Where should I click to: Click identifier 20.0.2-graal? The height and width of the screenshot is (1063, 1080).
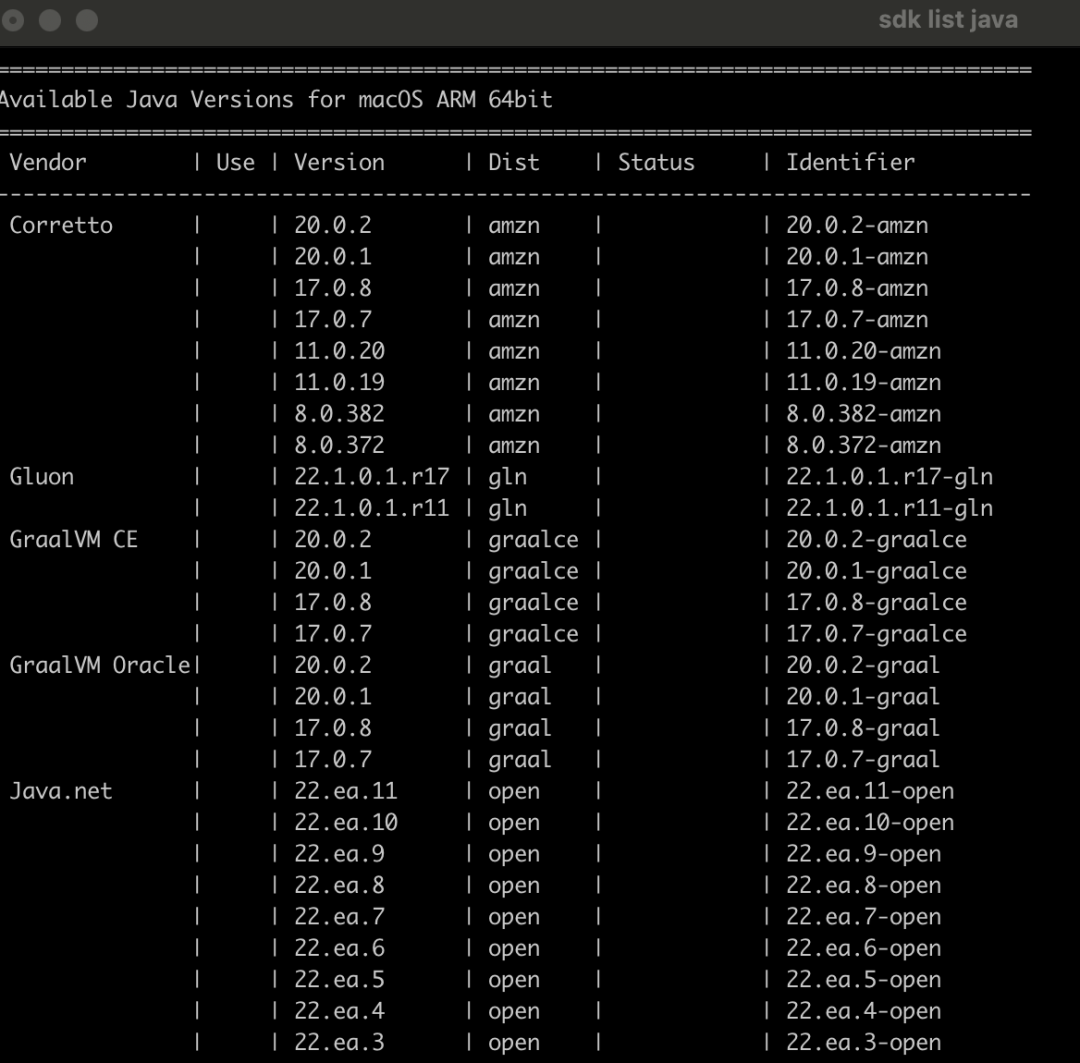[864, 665]
